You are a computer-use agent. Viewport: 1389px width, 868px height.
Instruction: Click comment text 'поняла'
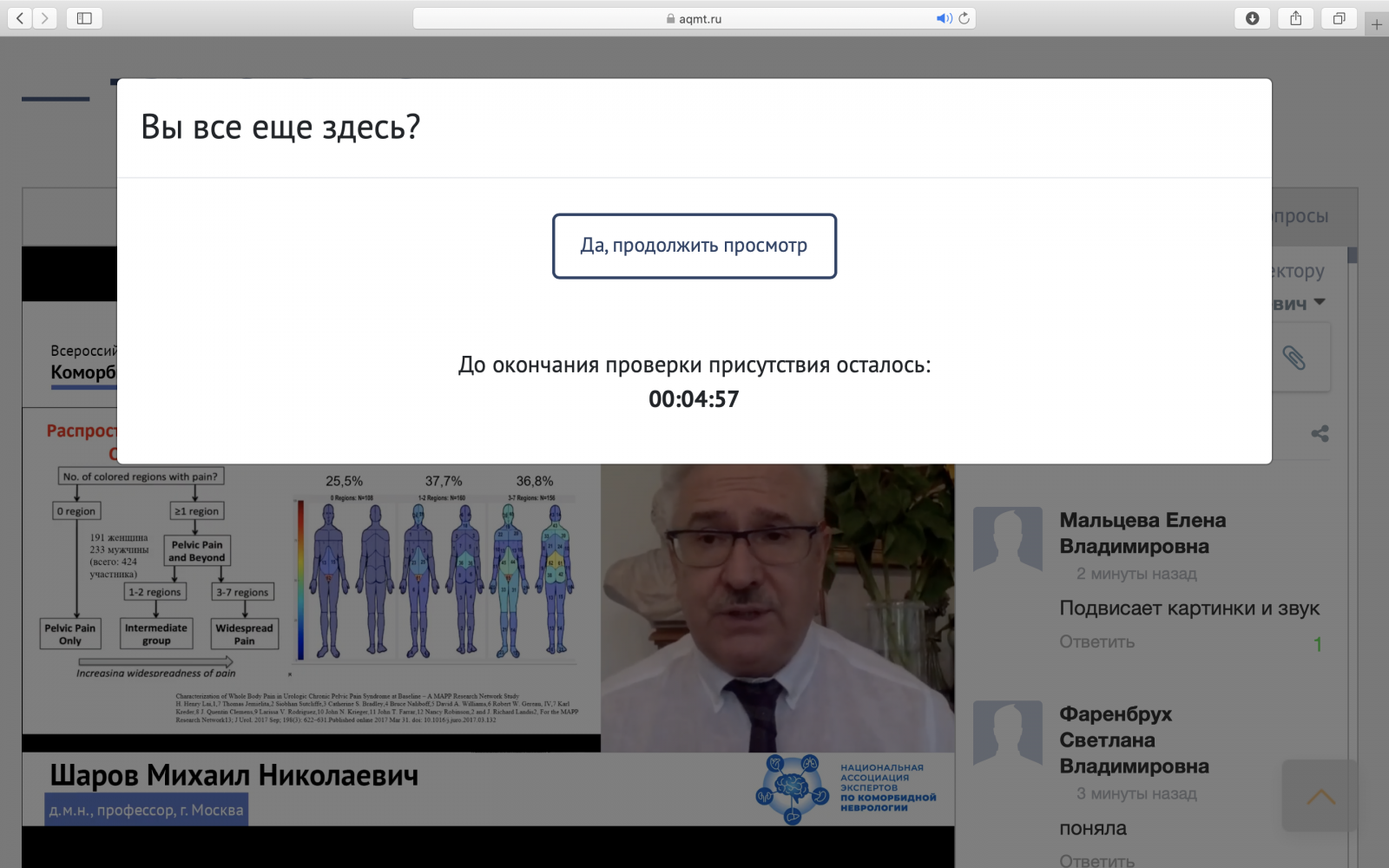pyautogui.click(x=1093, y=828)
